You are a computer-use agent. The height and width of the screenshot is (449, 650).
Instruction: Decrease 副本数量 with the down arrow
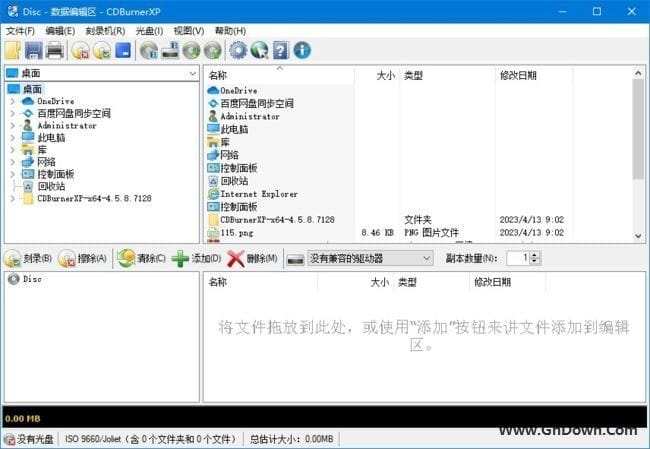click(535, 262)
